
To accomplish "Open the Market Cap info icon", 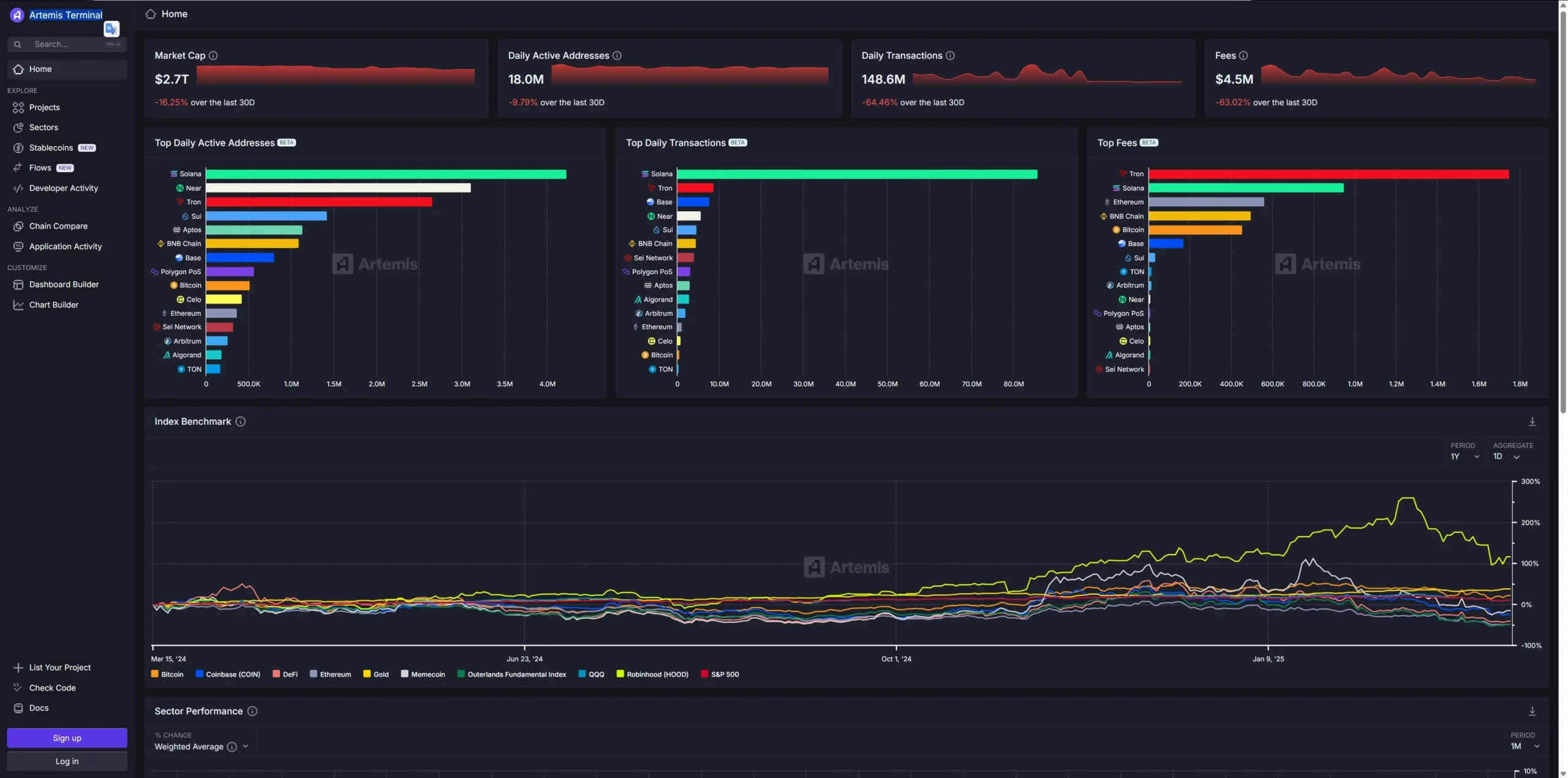I will pos(213,55).
